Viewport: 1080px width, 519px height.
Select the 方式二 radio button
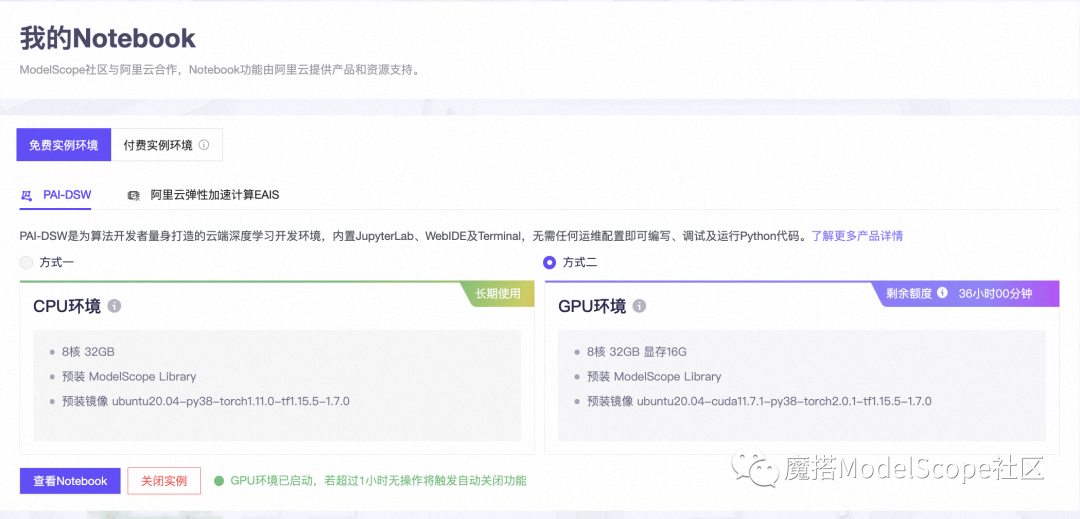click(550, 262)
